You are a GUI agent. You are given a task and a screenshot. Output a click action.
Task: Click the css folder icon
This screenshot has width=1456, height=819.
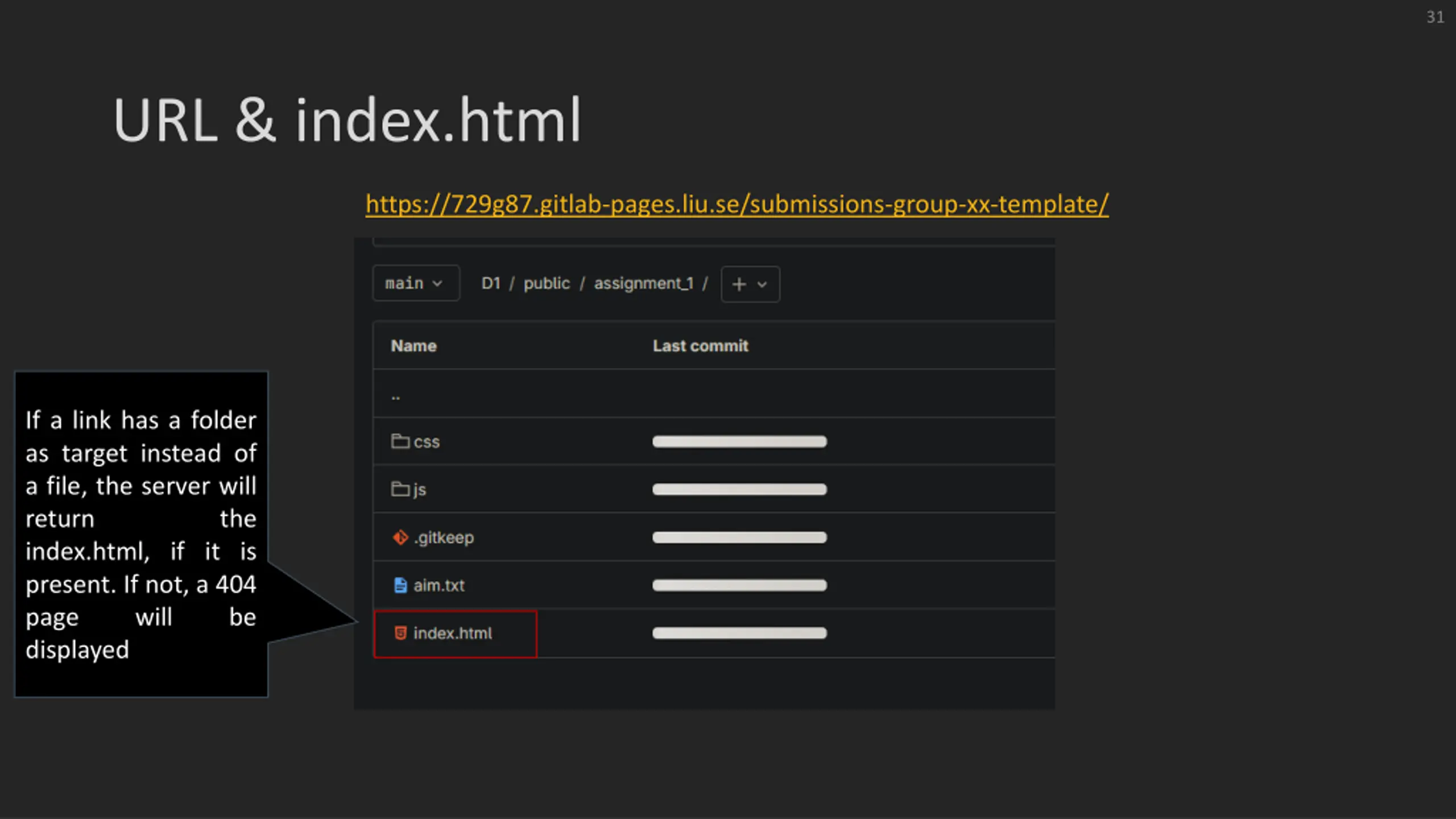(400, 441)
